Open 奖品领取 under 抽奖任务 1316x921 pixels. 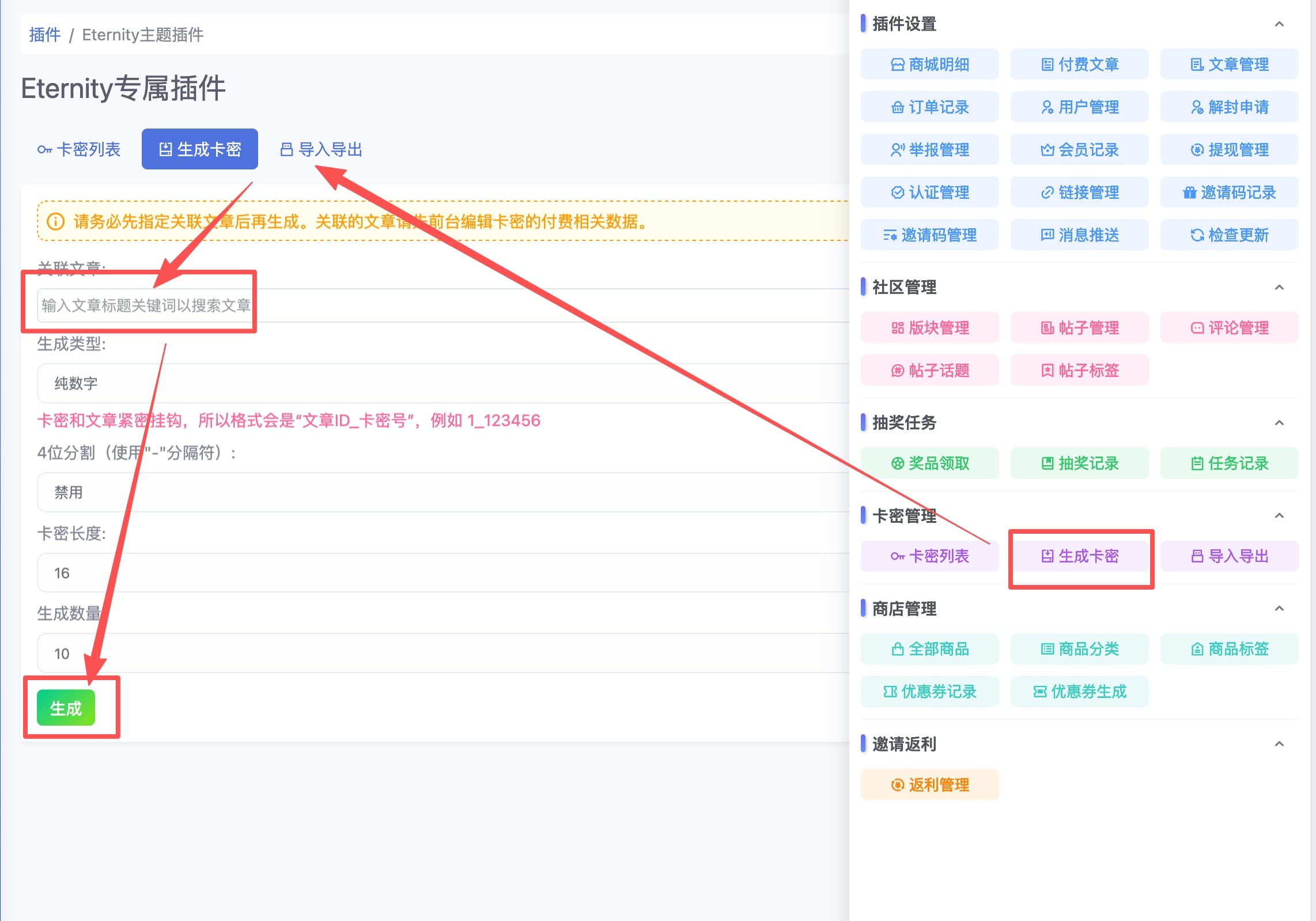[x=929, y=463]
